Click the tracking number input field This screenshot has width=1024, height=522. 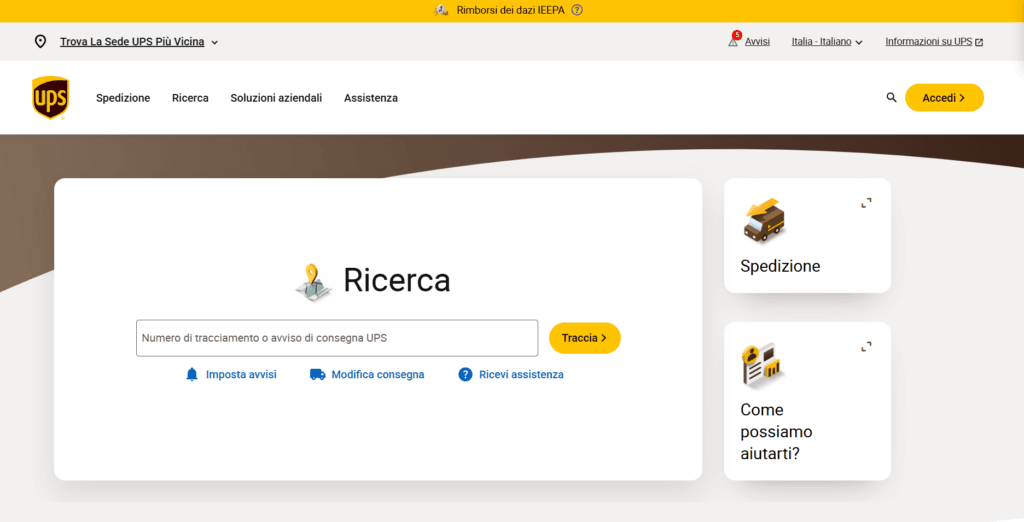(x=337, y=338)
